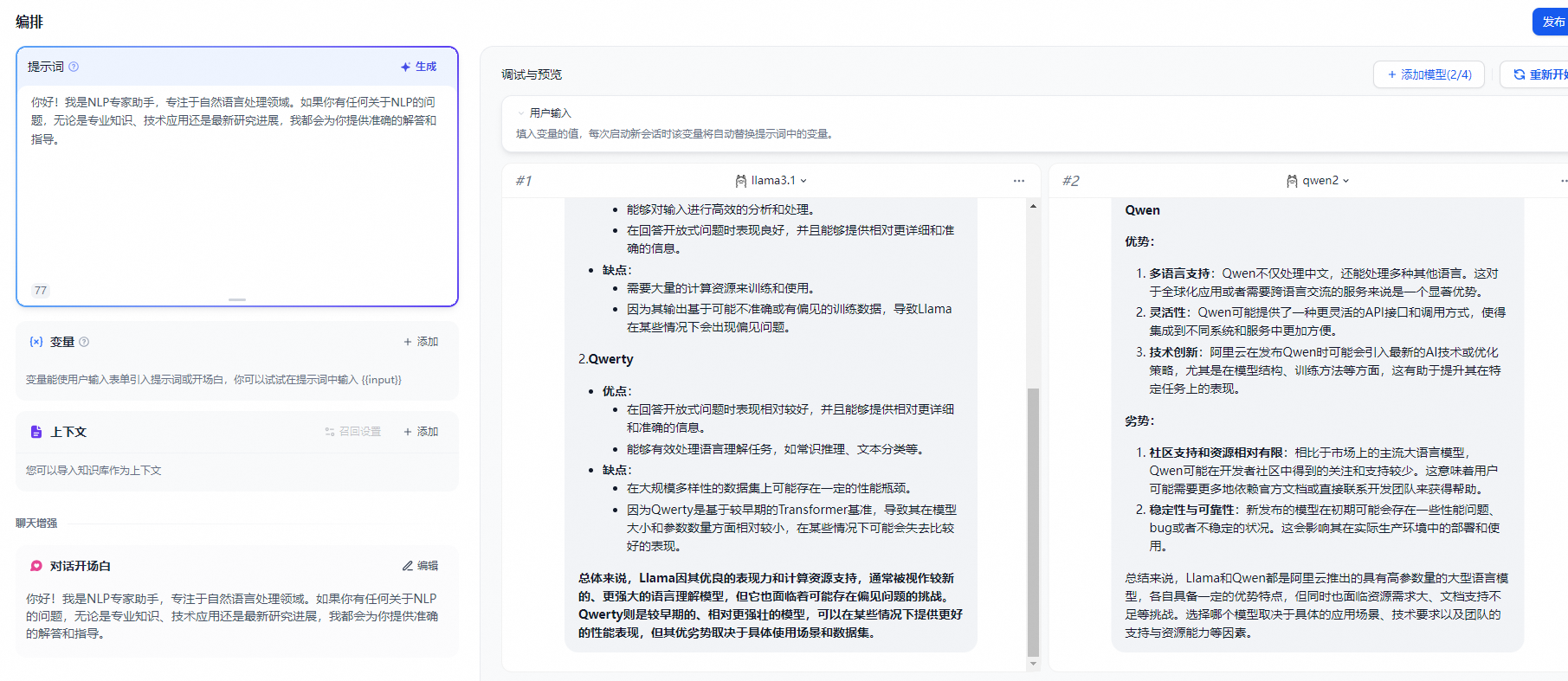
Task: Click the 您可以导入知识库作为上下文 hint text
Action: click(x=94, y=471)
